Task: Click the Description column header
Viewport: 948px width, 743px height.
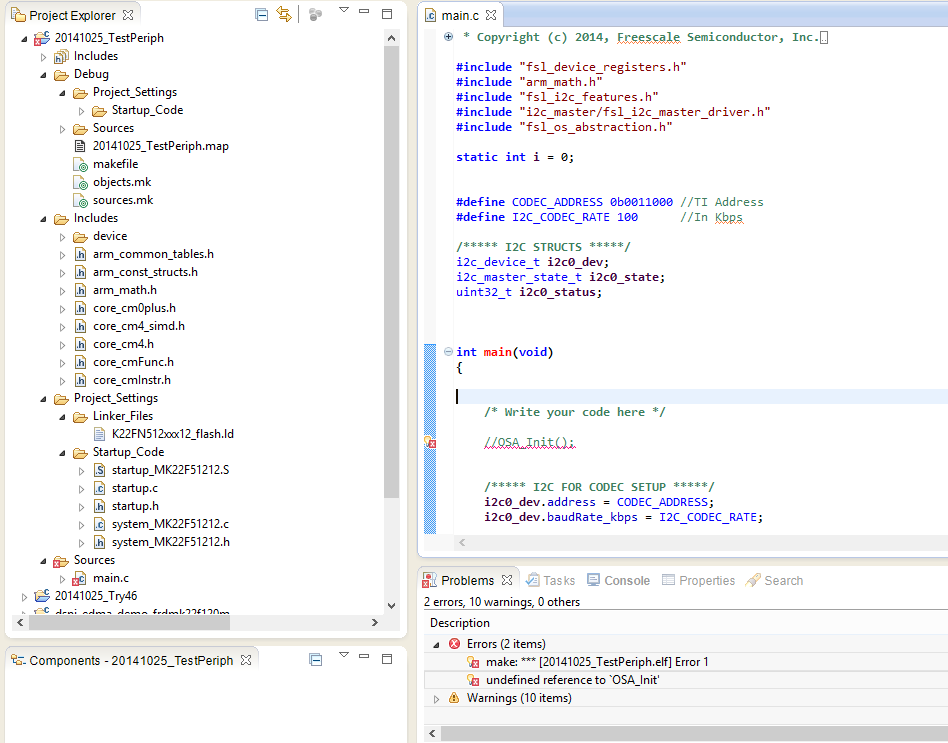Action: click(459, 623)
